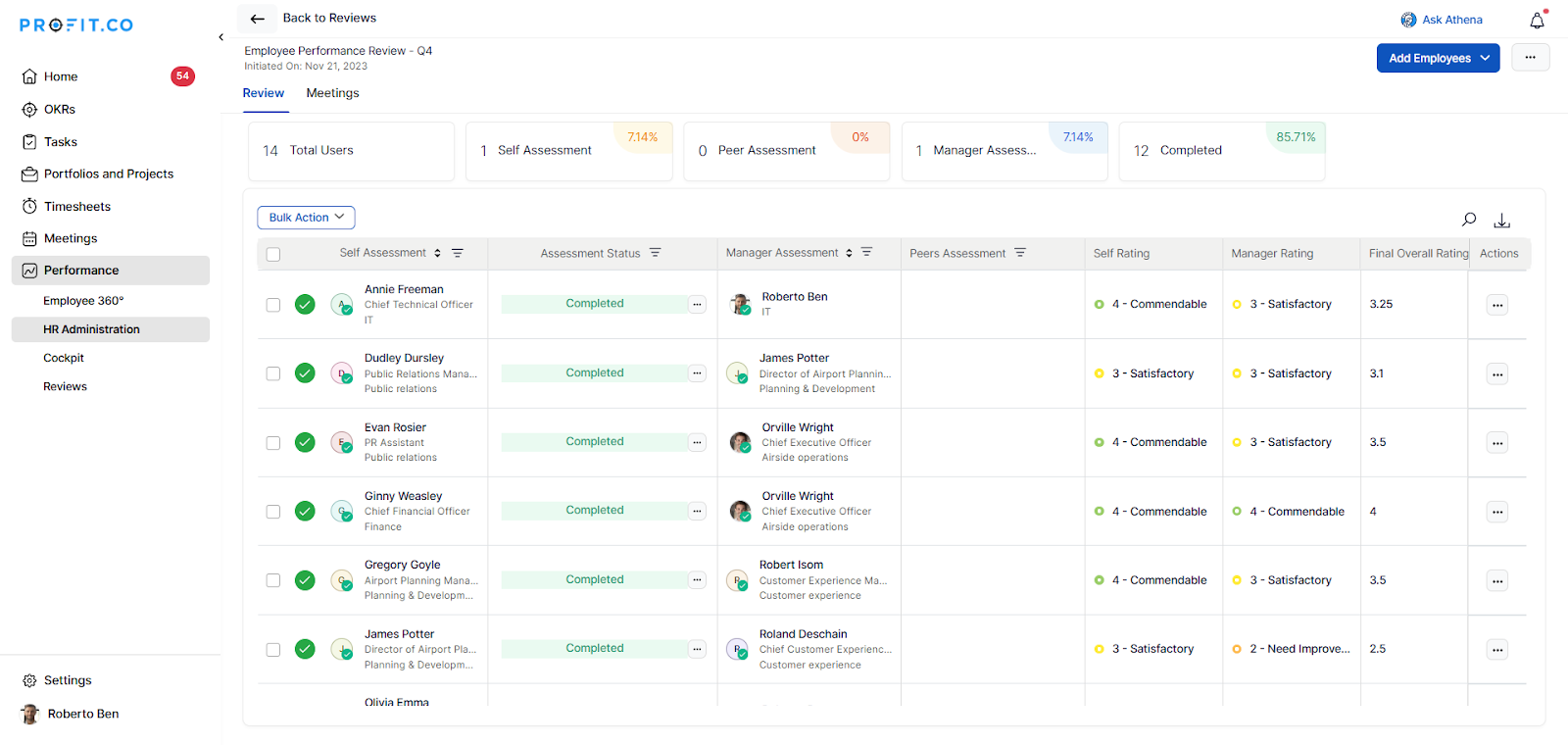Open the table search magnifier icon

pyautogui.click(x=1469, y=220)
